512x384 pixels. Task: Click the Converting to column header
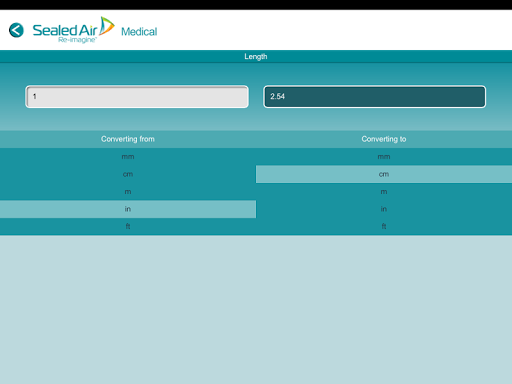click(x=384, y=139)
